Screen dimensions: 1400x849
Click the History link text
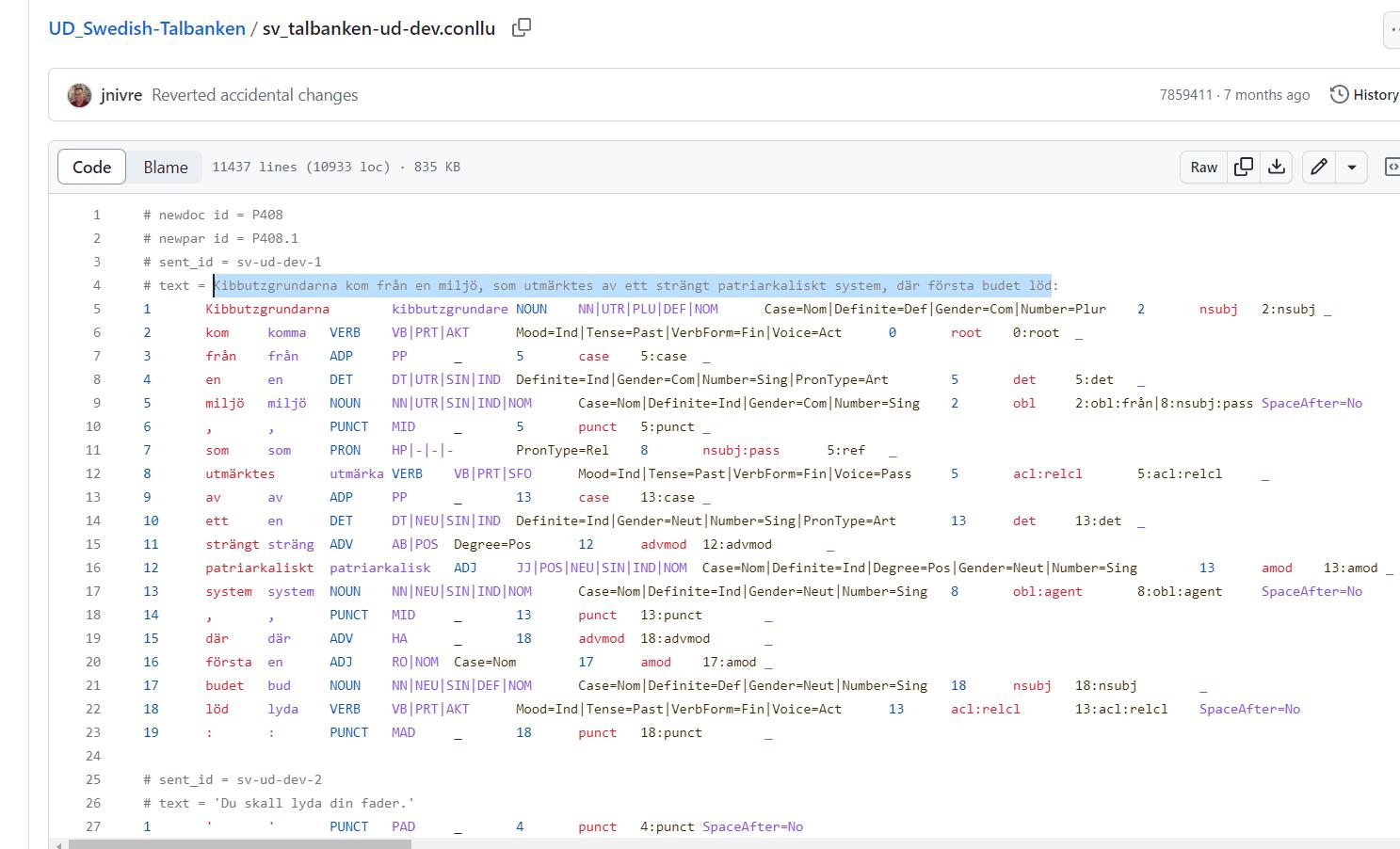coord(1376,95)
